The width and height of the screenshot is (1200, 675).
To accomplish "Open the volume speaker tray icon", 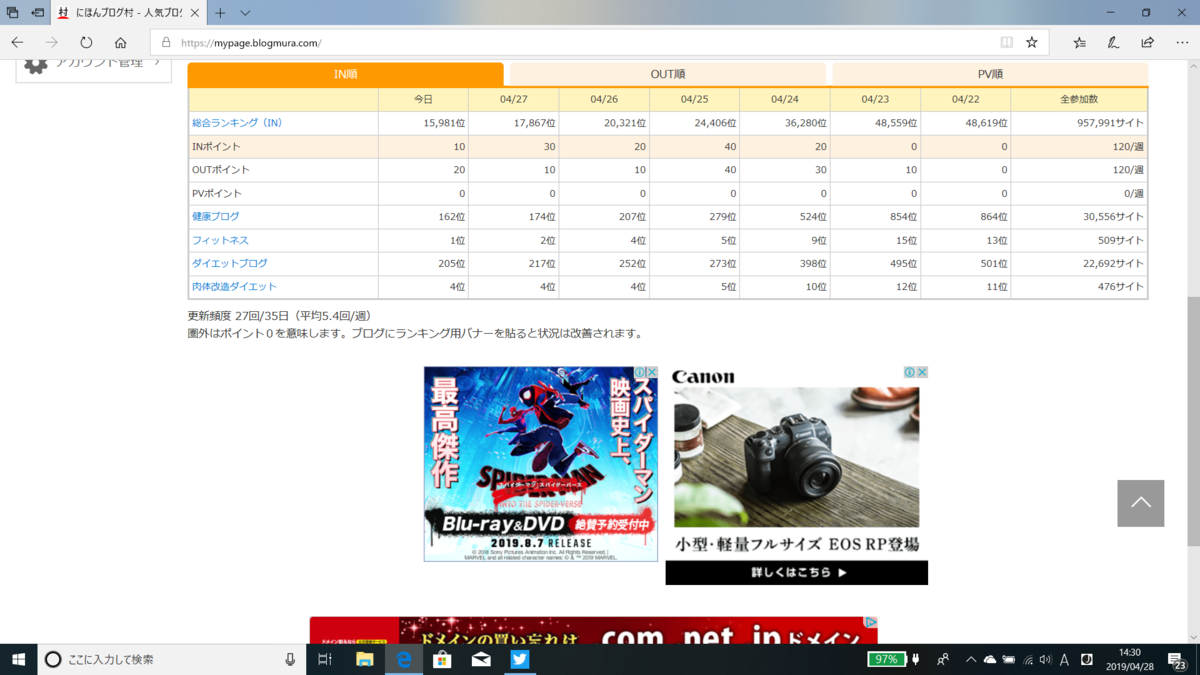I will 1045,659.
